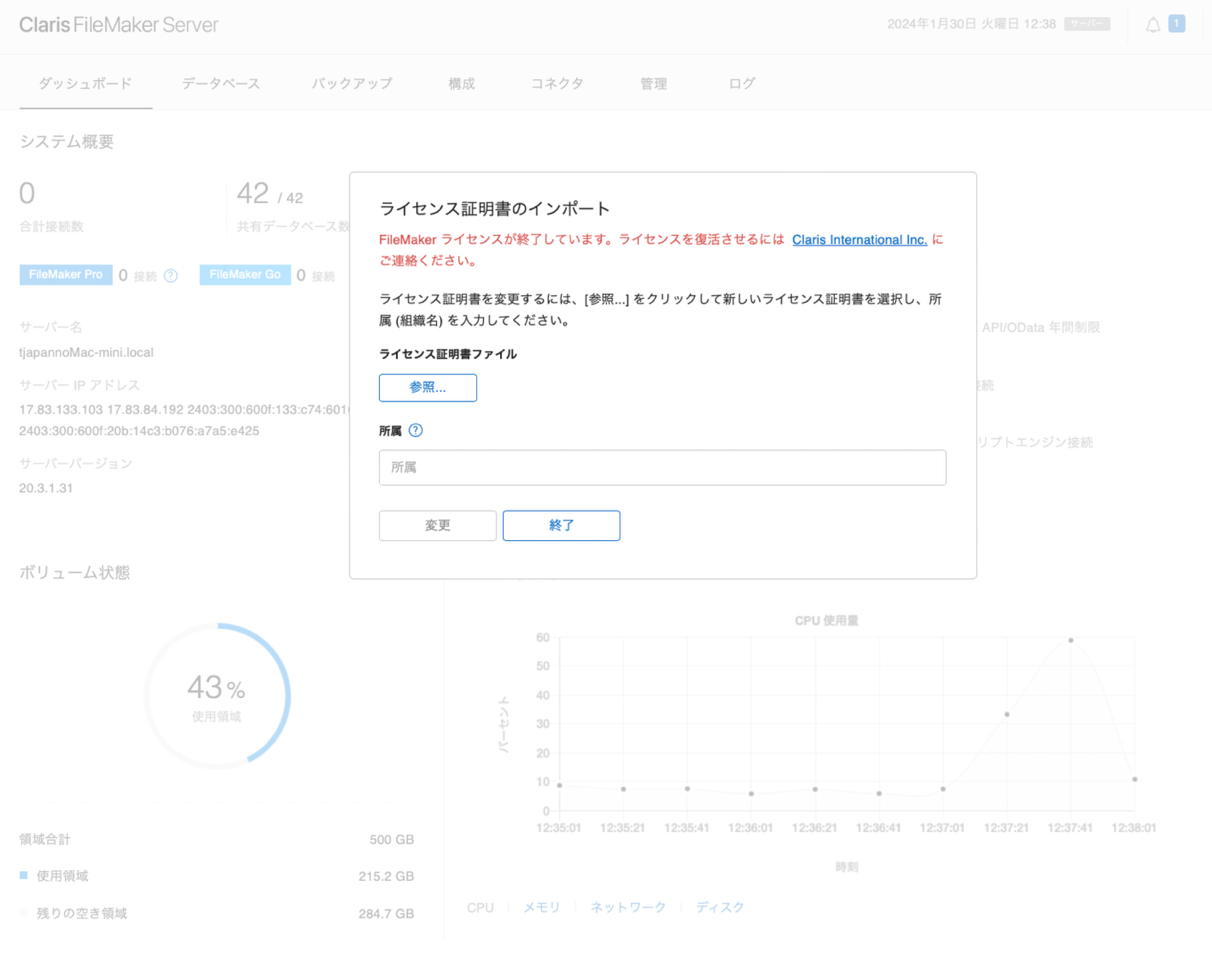The width and height of the screenshot is (1212, 961).
Task: Open the 管理 tab
Action: 653,84
